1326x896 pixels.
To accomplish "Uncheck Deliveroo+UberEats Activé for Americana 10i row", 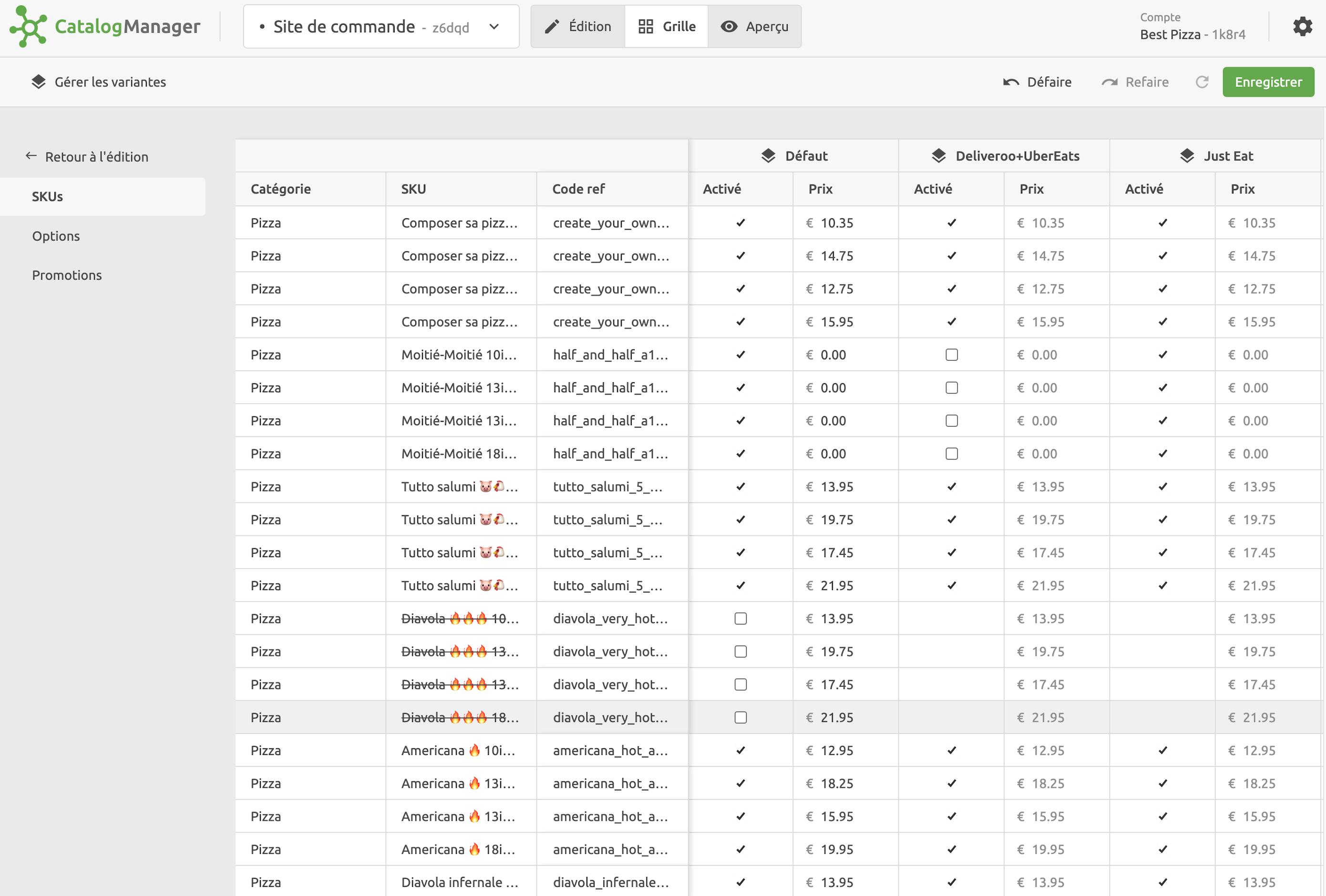I will (952, 751).
